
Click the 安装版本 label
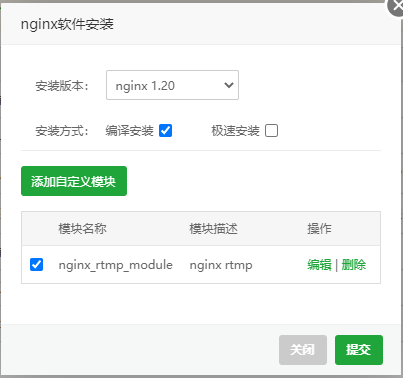(62, 86)
